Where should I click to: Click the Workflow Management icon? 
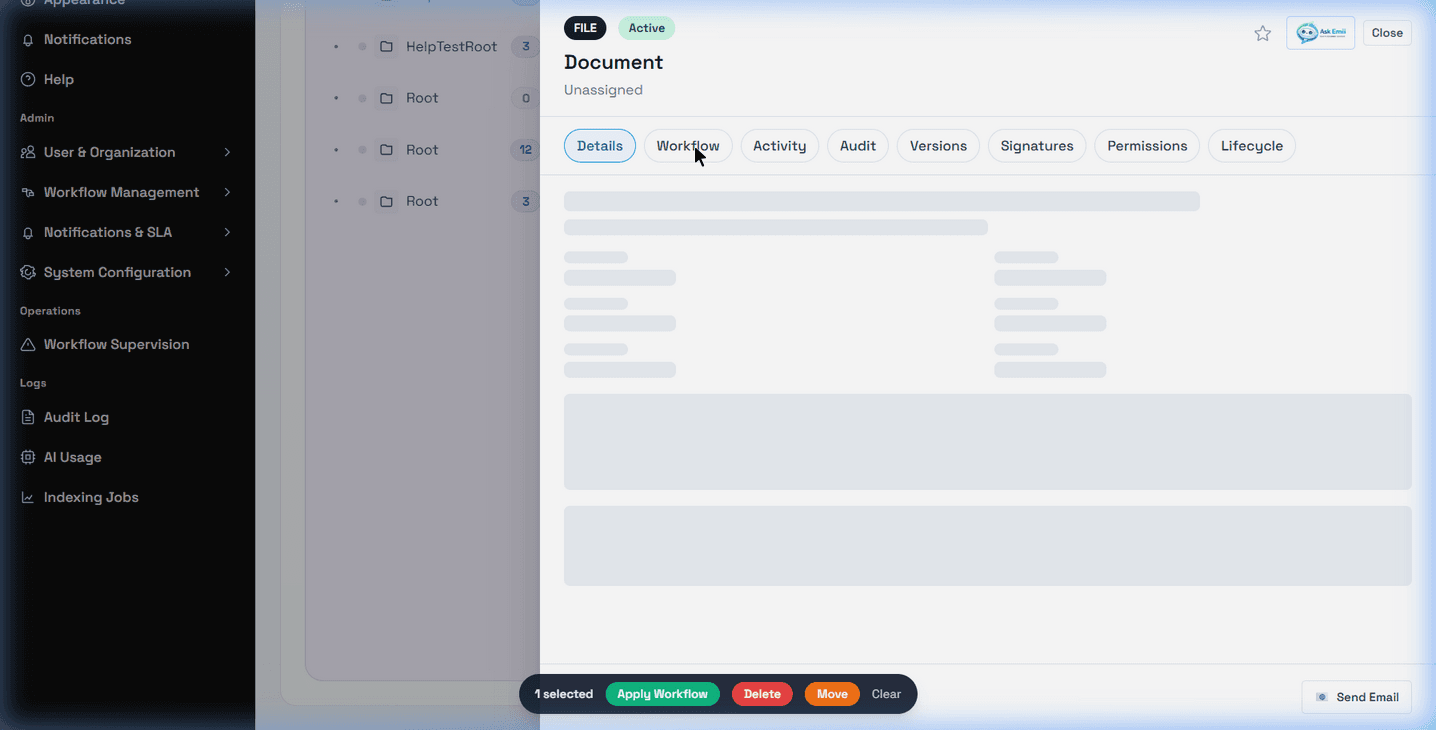28,193
